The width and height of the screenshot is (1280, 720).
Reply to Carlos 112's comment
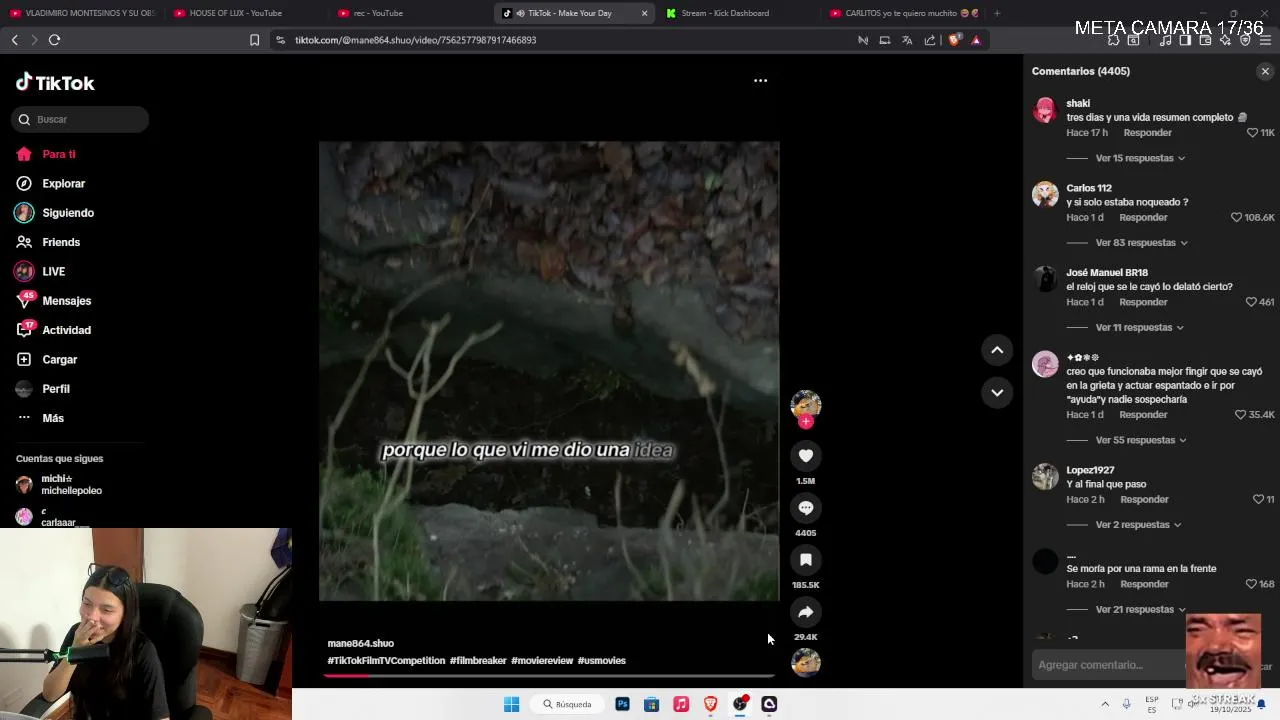(1143, 217)
